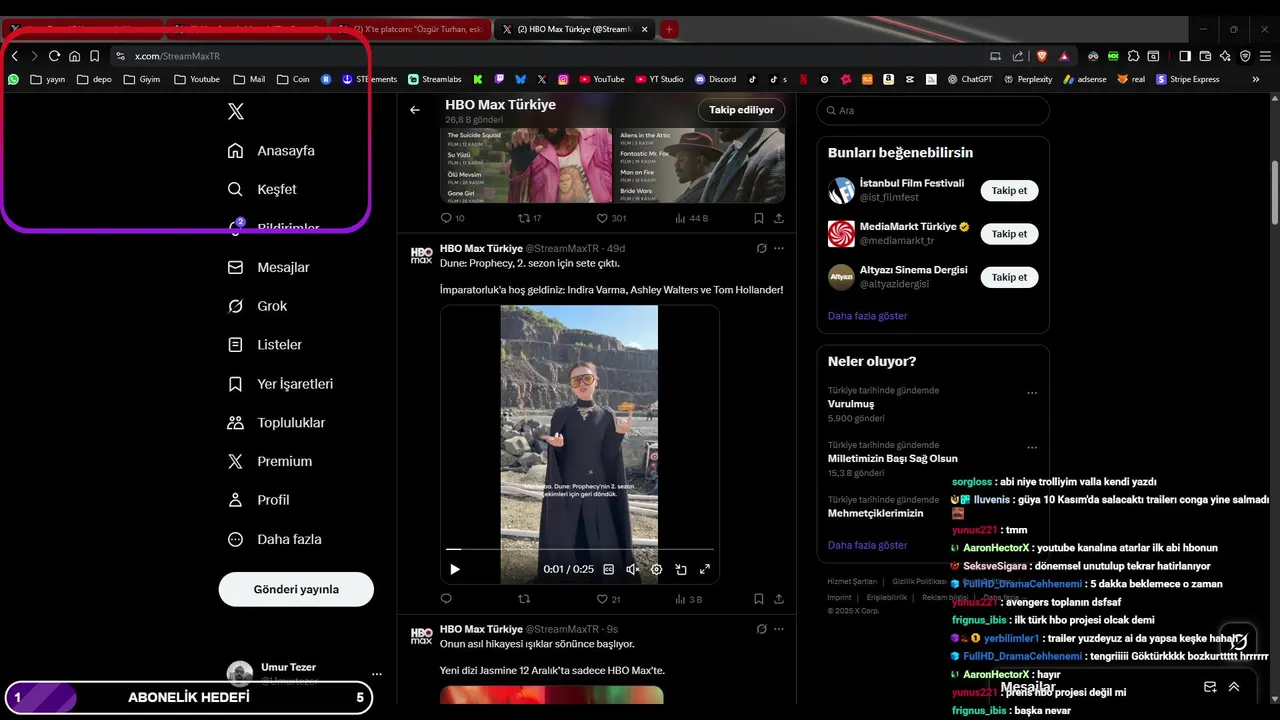Click Daha fazla göster under Neler oluyor

(x=867, y=545)
